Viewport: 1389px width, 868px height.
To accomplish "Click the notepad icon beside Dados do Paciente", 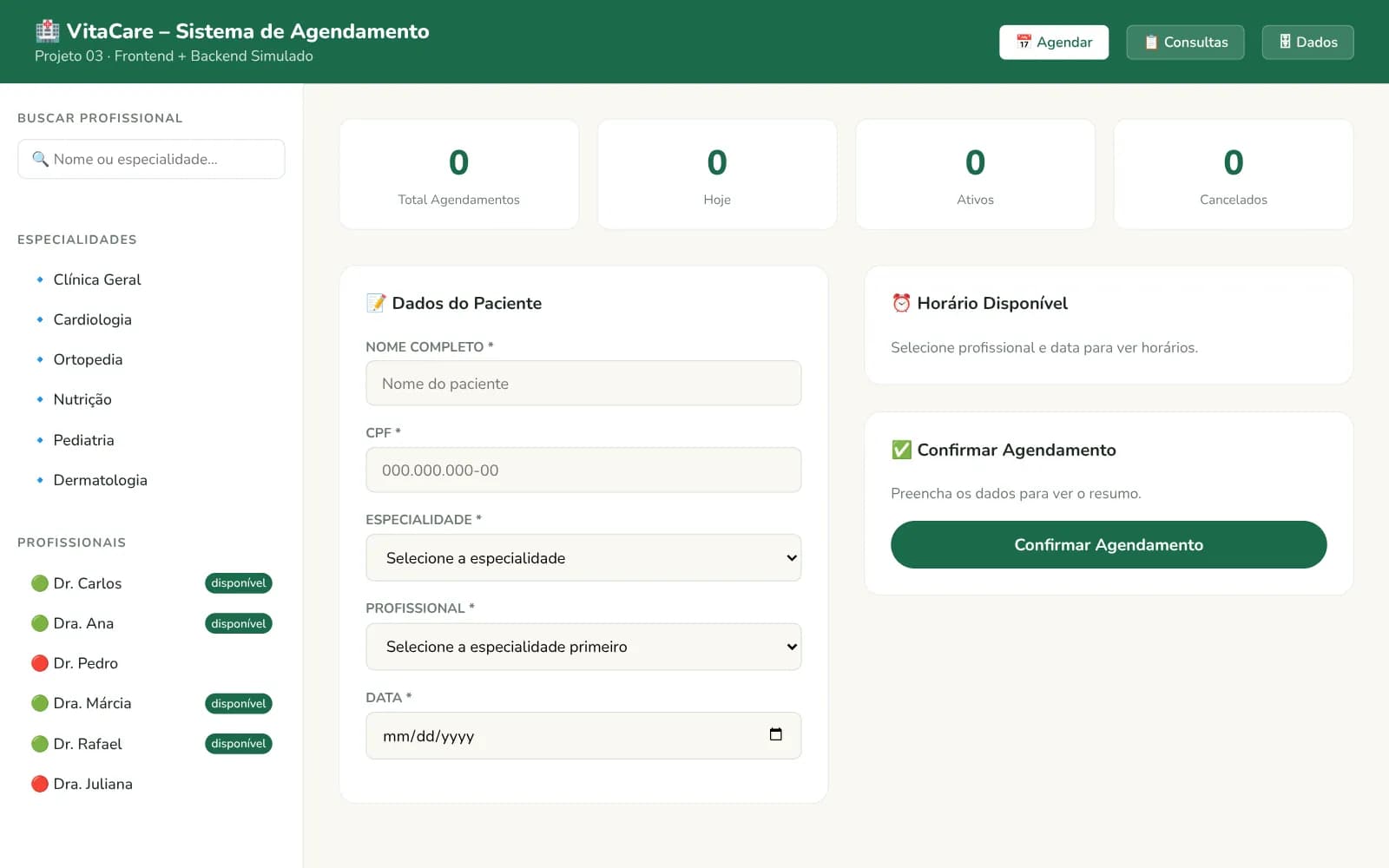I will 376,303.
